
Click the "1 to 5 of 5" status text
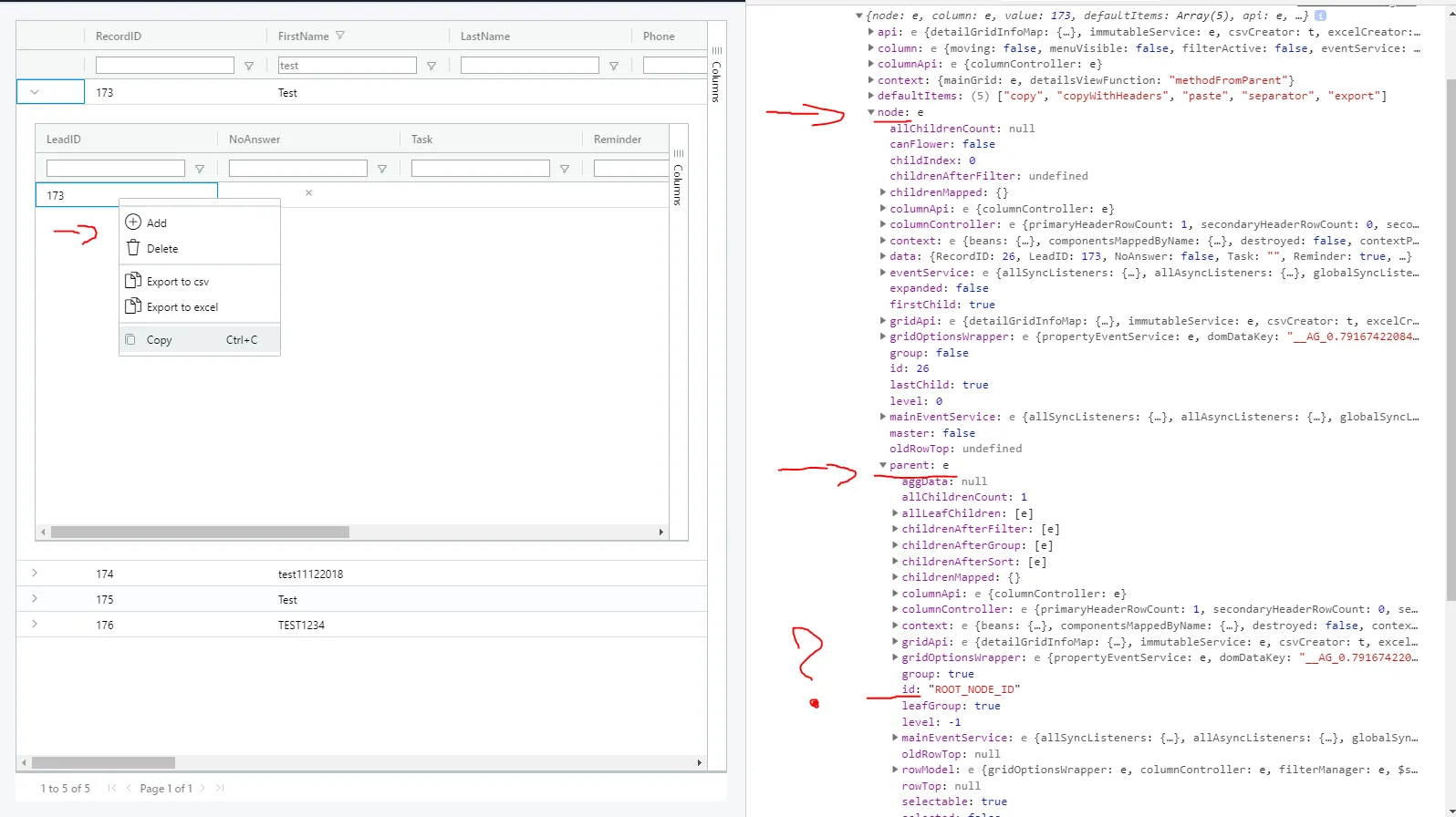pos(66,788)
